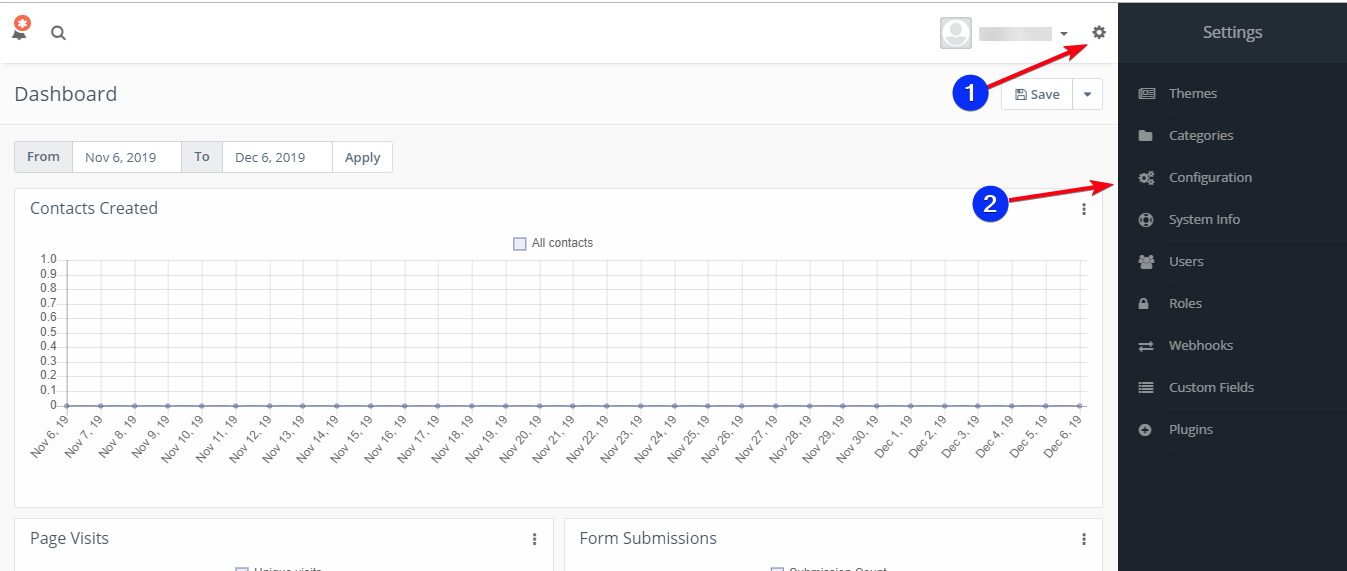Click the Webhooks arrows icon
The height and width of the screenshot is (571, 1347).
1146,345
